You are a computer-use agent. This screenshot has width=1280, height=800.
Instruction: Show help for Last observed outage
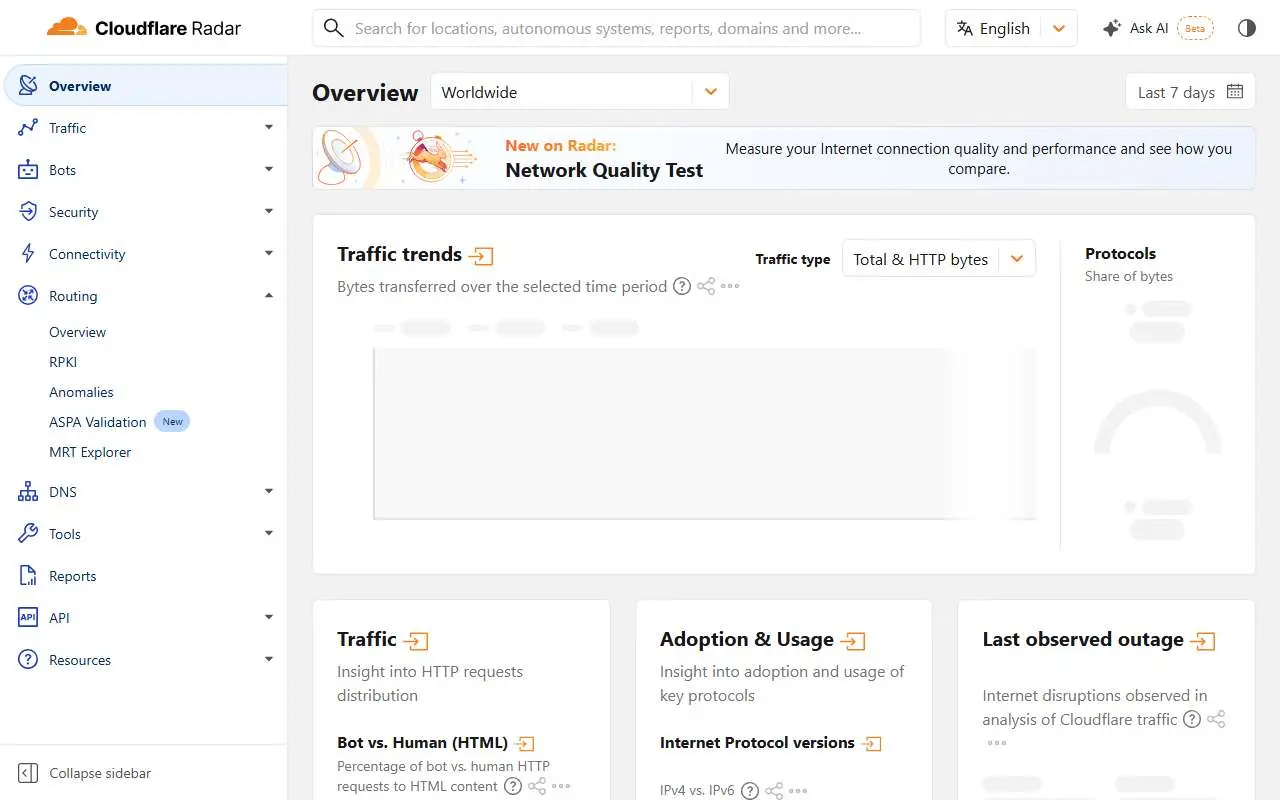click(x=1191, y=719)
